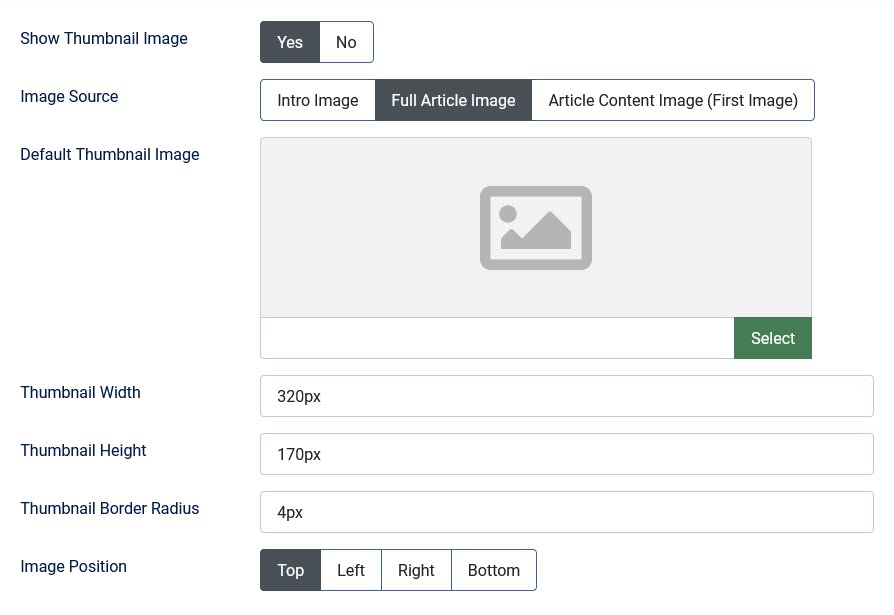
Task: Set Show Thumbnail Image to No
Action: point(346,42)
